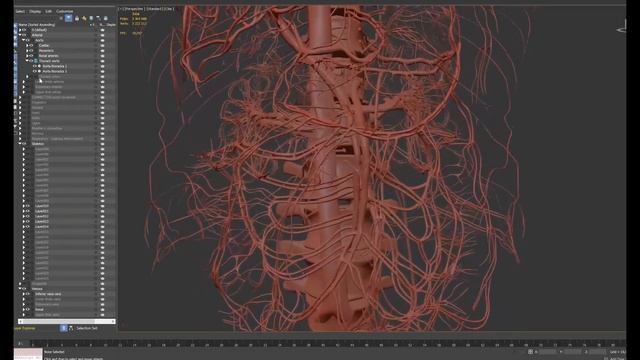This screenshot has height=360, width=640.
Task: Click the lock icon in explorer toolbar
Action: pyautogui.click(x=77, y=18)
